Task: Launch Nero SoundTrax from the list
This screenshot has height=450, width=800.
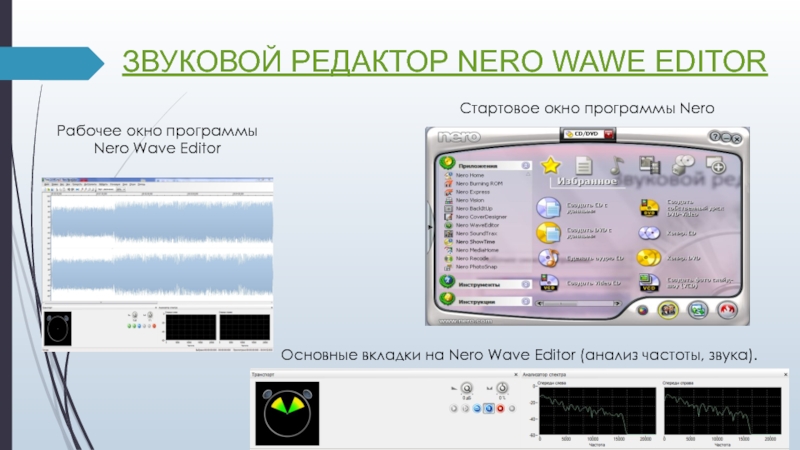Action: click(476, 233)
